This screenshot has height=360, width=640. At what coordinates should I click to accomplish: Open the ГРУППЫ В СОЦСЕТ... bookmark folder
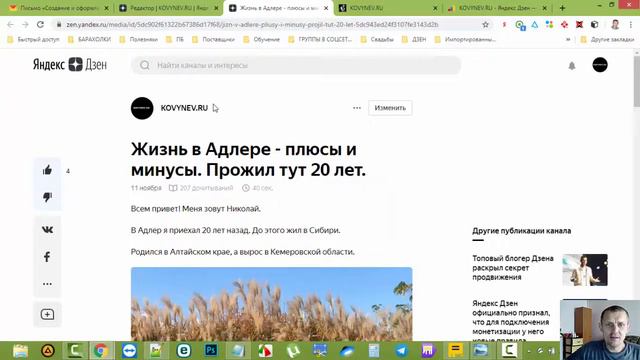point(320,40)
